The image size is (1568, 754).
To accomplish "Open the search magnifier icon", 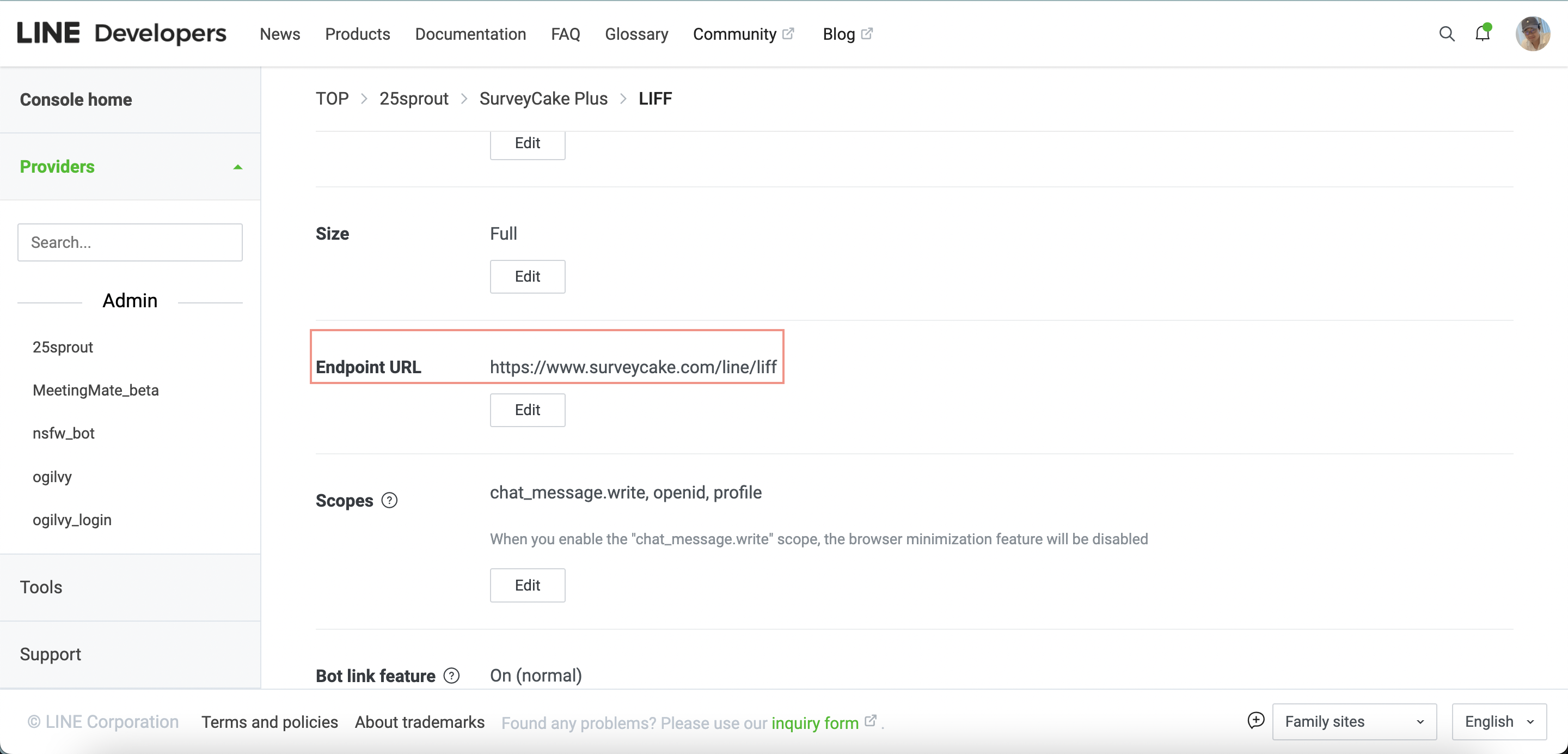I will coord(1446,34).
